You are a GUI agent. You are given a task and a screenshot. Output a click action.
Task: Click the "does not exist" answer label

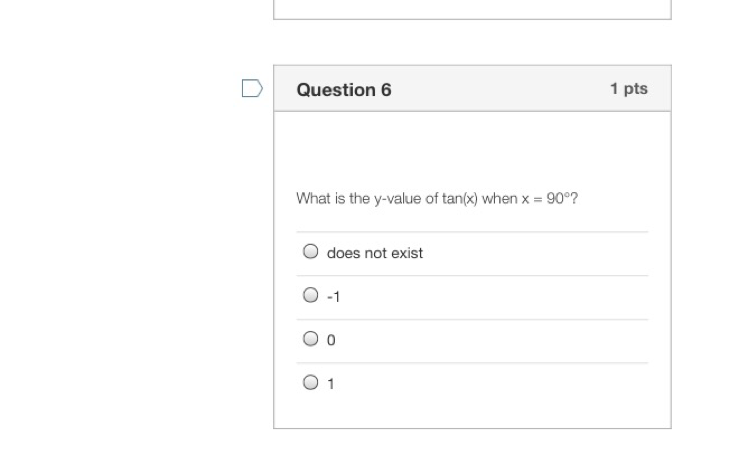click(x=375, y=253)
